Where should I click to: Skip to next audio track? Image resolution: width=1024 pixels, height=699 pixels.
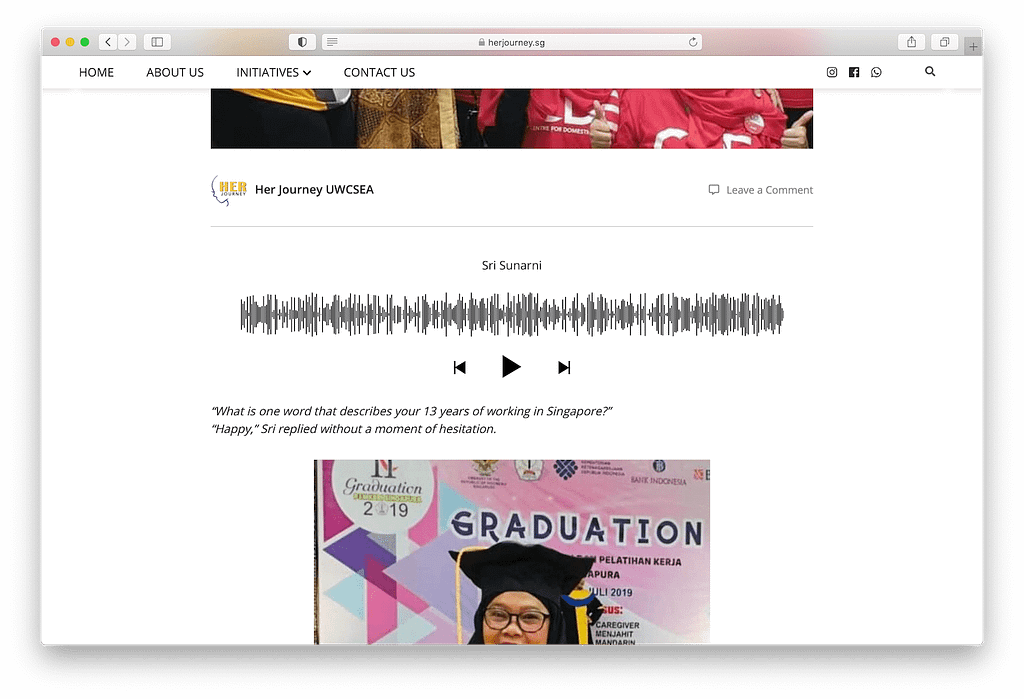click(564, 368)
